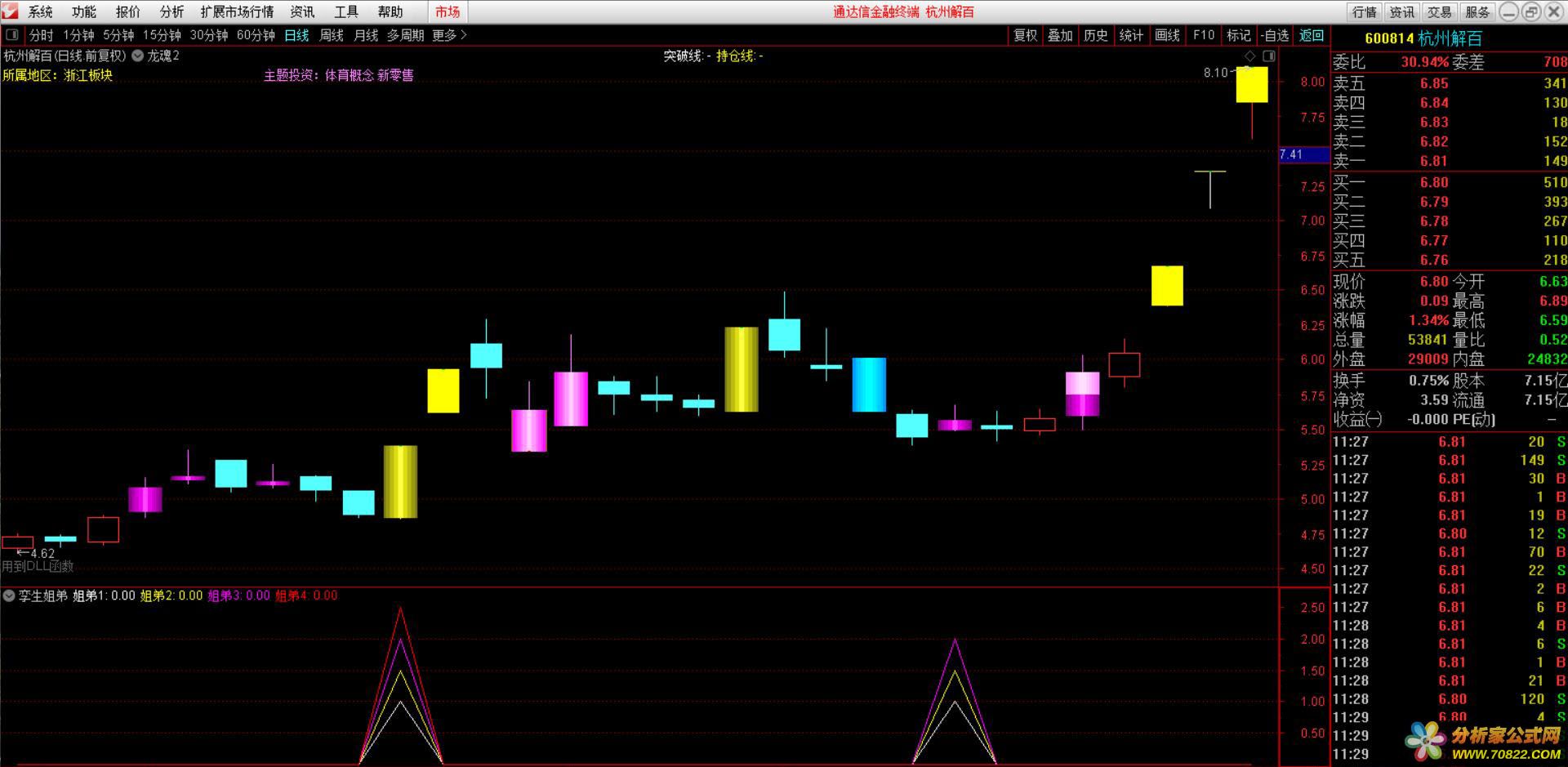Image resolution: width=1568 pixels, height=767 pixels.
Task: Click the 姐弟4: 0.00 red indicator label
Action: pyautogui.click(x=306, y=595)
